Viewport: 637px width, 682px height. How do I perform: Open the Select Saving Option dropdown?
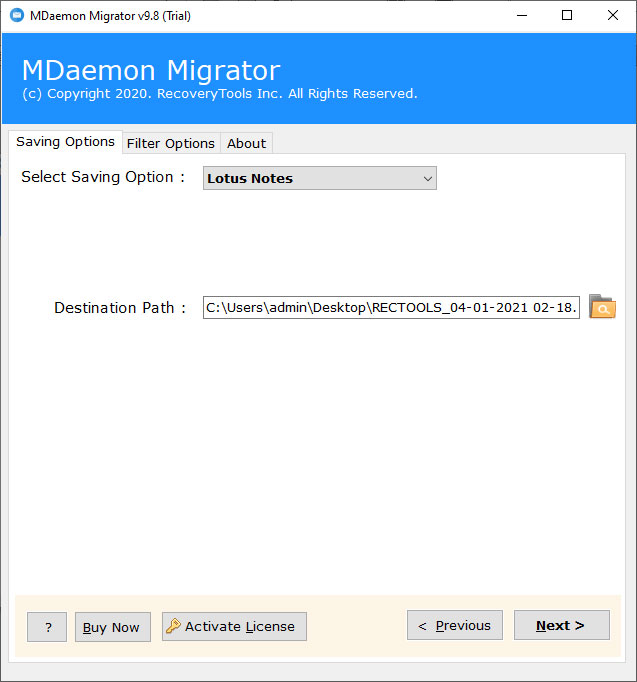click(320, 178)
